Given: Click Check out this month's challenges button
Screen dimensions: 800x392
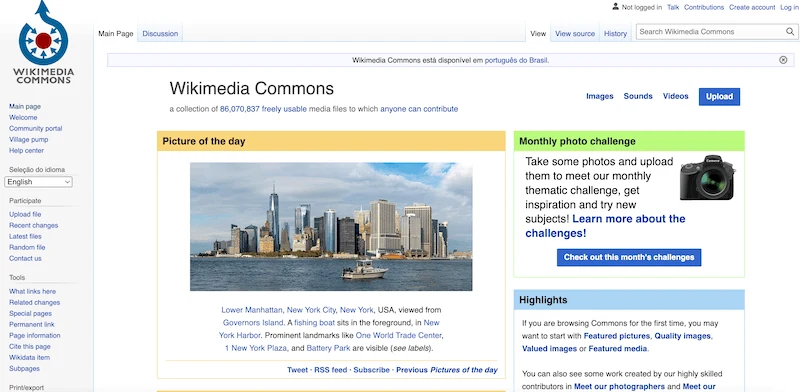Looking at the screenshot, I should [x=629, y=257].
